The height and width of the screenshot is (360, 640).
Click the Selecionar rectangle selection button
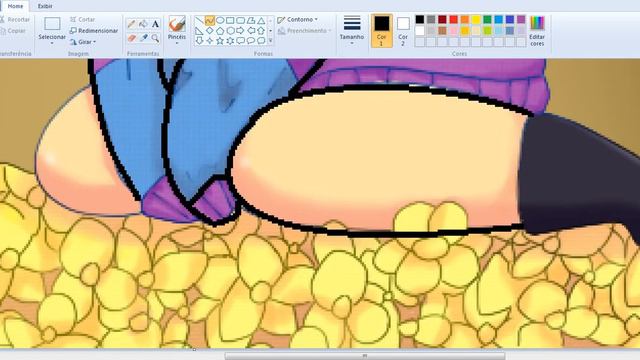click(x=52, y=24)
